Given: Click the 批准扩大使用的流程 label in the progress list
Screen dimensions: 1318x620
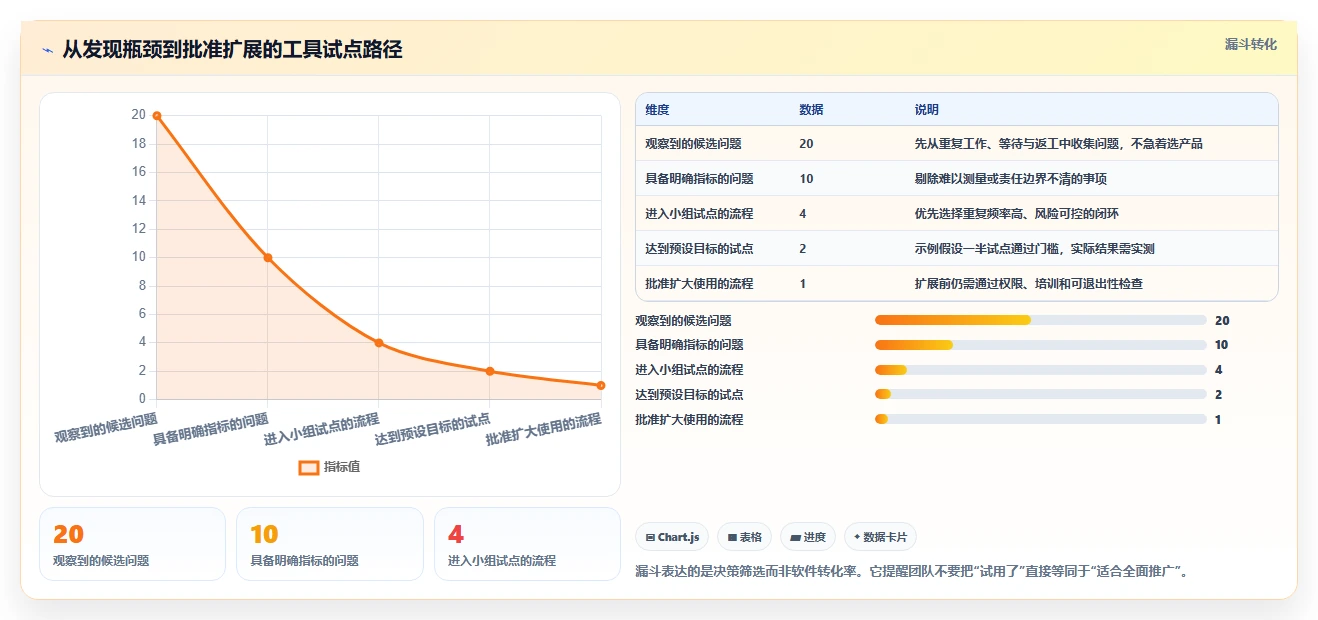Looking at the screenshot, I should 689,420.
